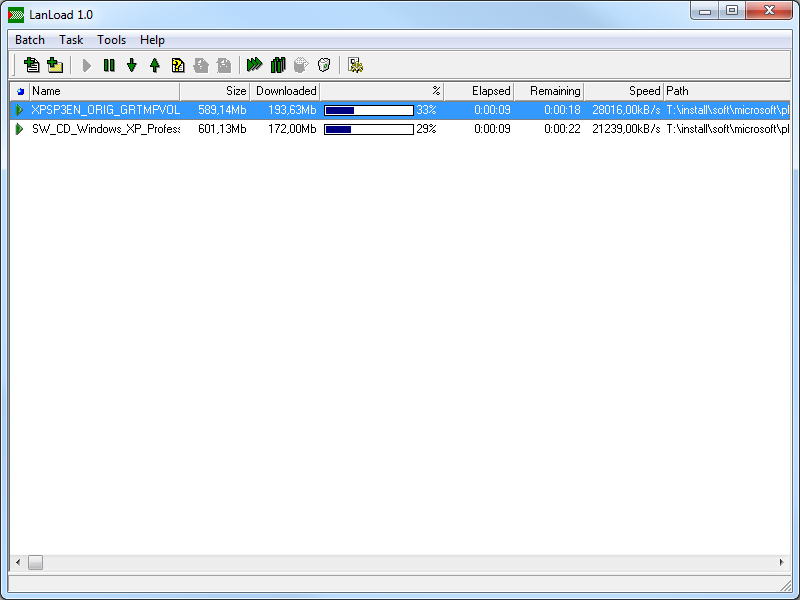
Task: Sort by Name column header
Action: [x=105, y=91]
